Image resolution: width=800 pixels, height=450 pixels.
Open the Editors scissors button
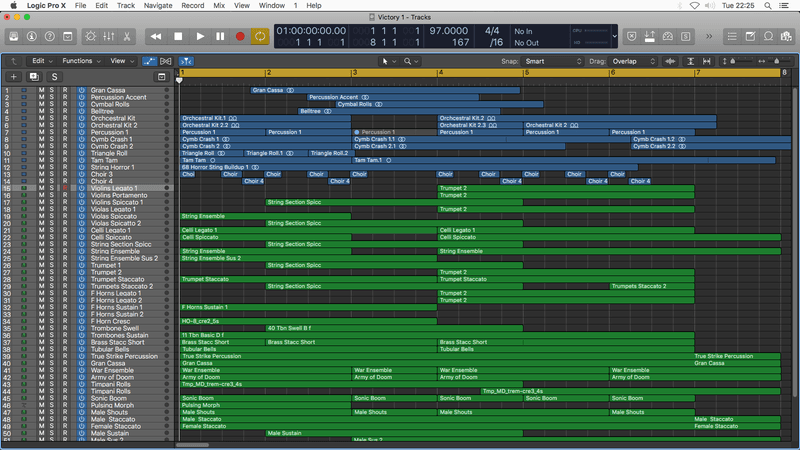[x=127, y=36]
